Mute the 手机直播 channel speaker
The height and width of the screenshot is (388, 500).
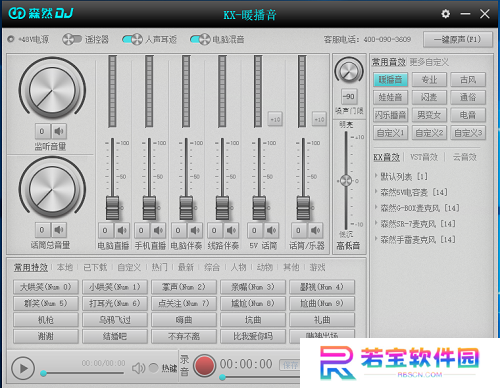[x=158, y=230]
